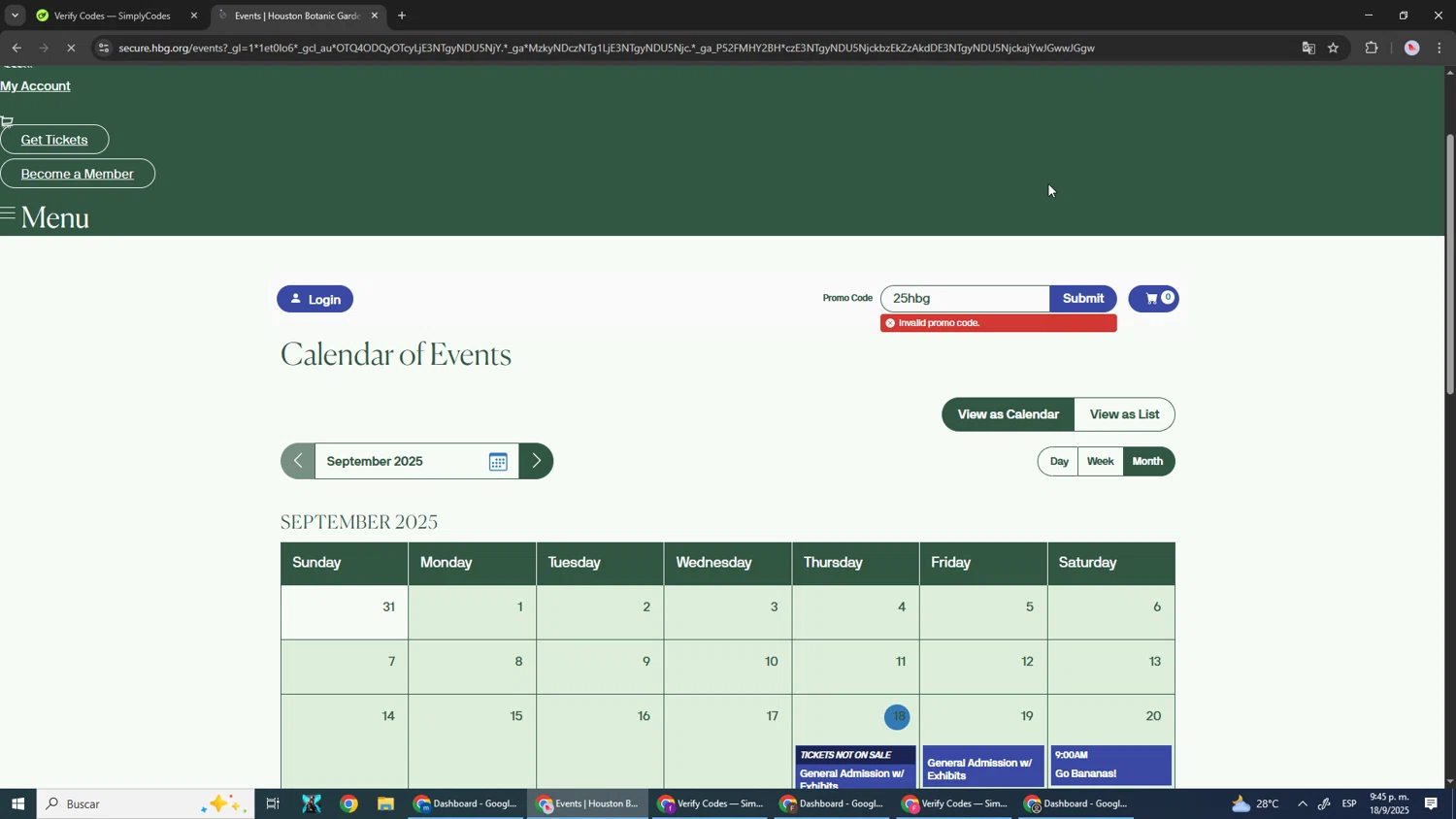Select the Month view option

pos(1148,462)
